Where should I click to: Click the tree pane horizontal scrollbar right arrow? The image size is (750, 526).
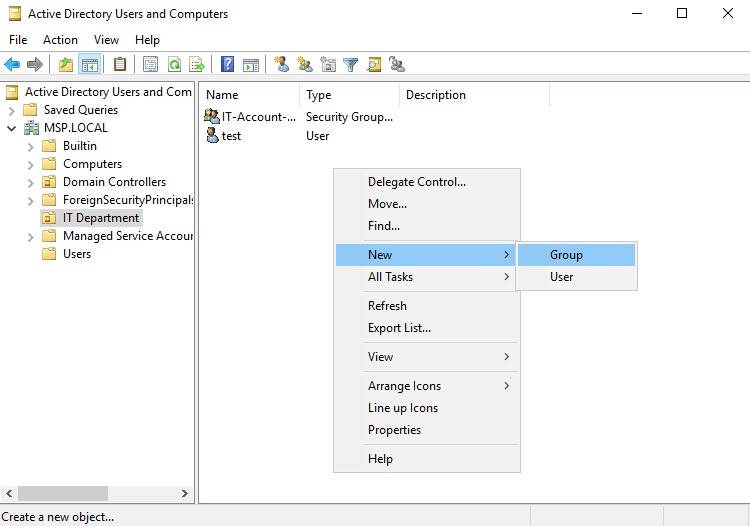(185, 494)
